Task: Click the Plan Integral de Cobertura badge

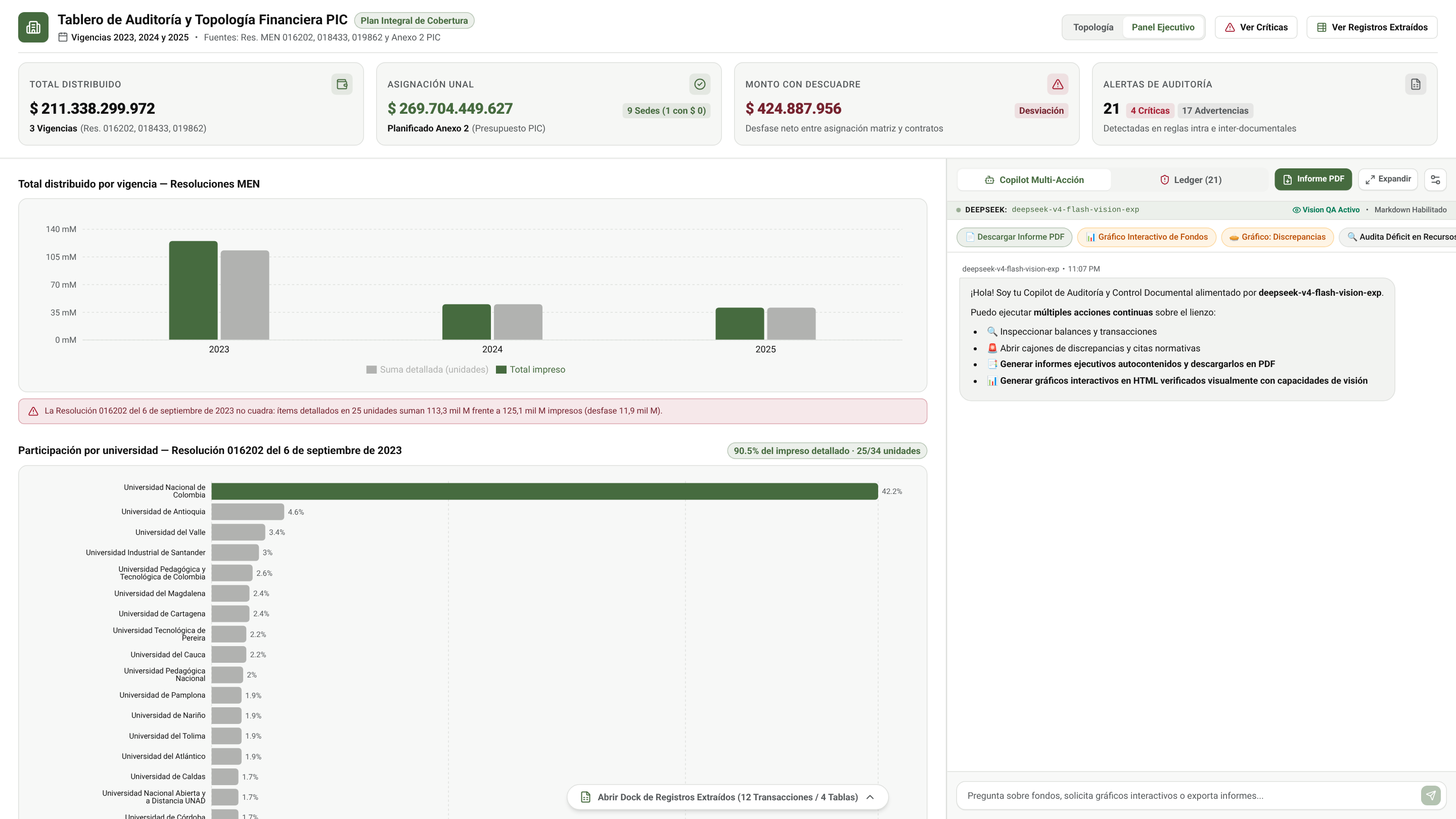Action: tap(415, 21)
